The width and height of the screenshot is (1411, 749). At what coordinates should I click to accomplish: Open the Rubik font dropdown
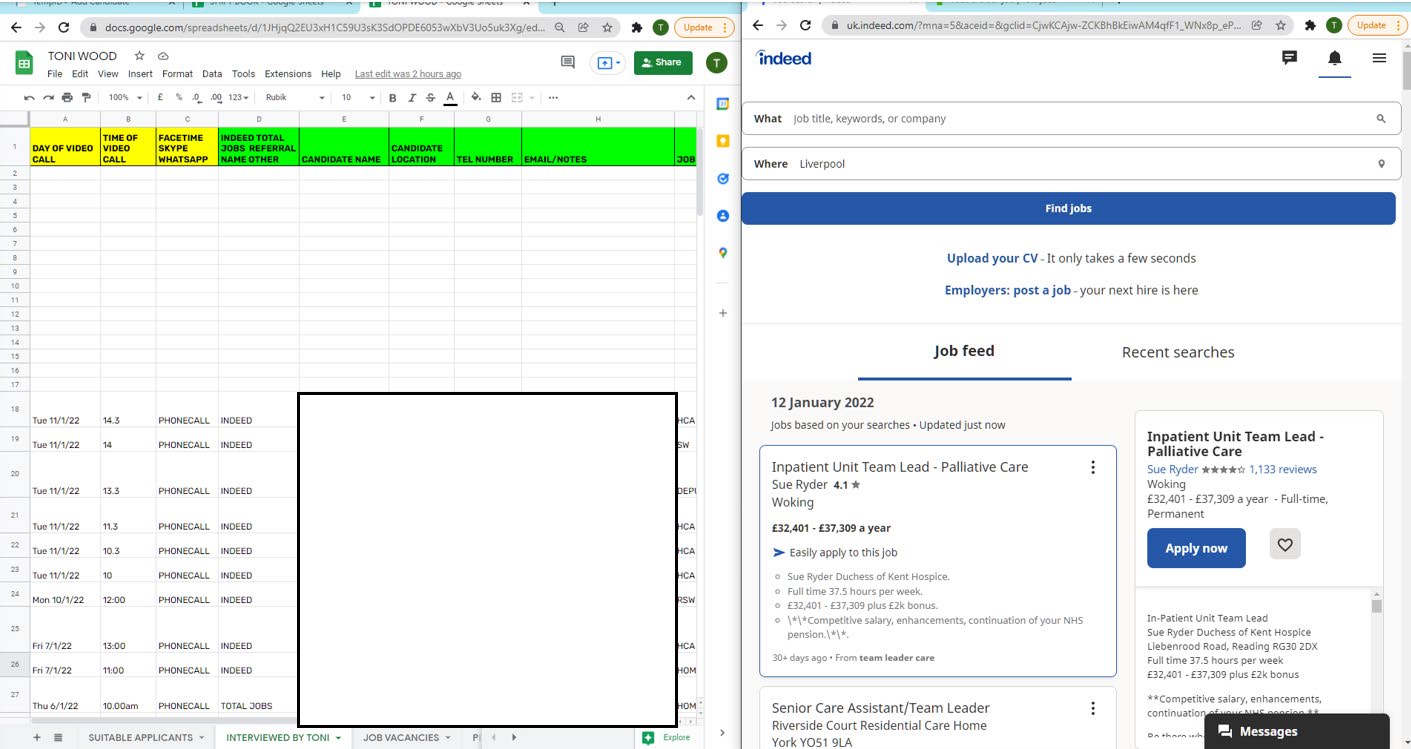coord(294,98)
